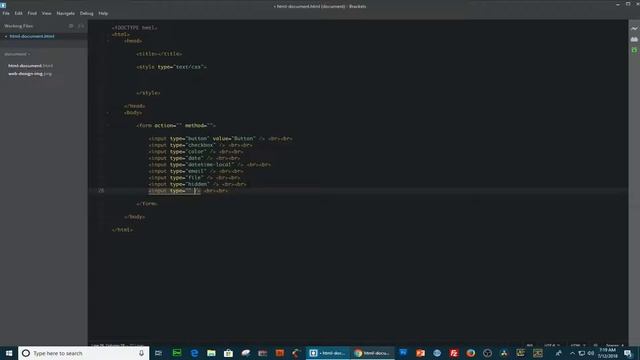Expand the document project folder dropdown
Image resolution: width=640 pixels, height=360 pixels.
pyautogui.click(x=17, y=54)
